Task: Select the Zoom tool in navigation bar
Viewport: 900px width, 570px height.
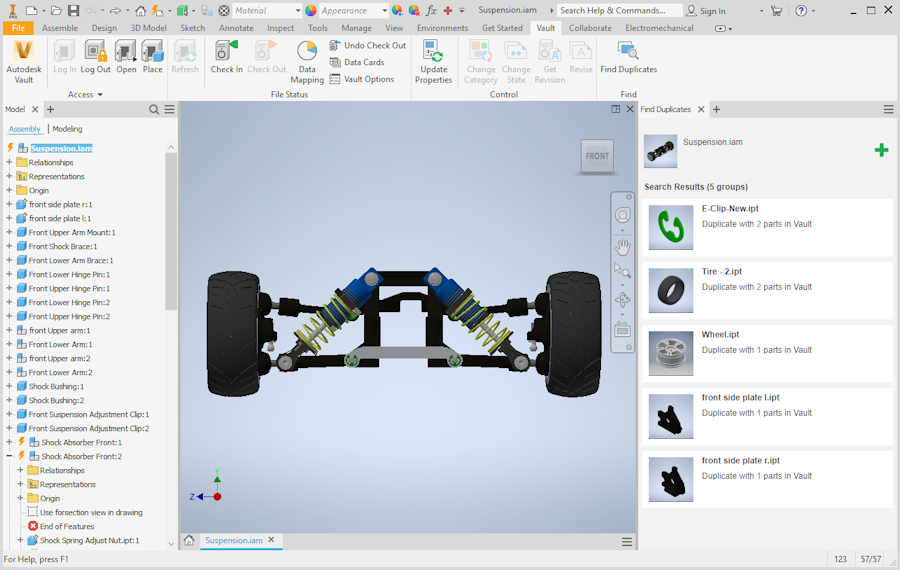Action: (623, 270)
